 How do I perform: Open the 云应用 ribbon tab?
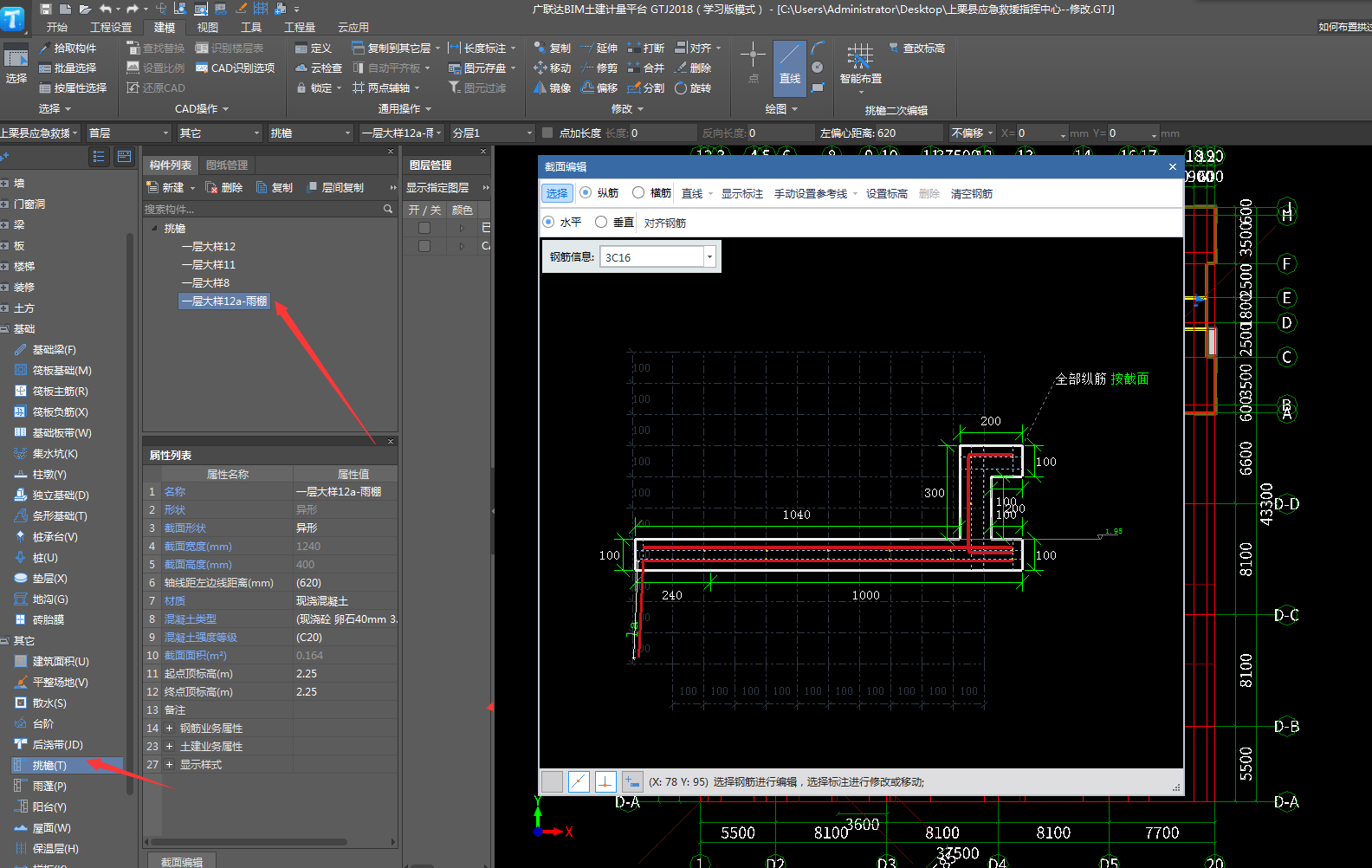353,28
